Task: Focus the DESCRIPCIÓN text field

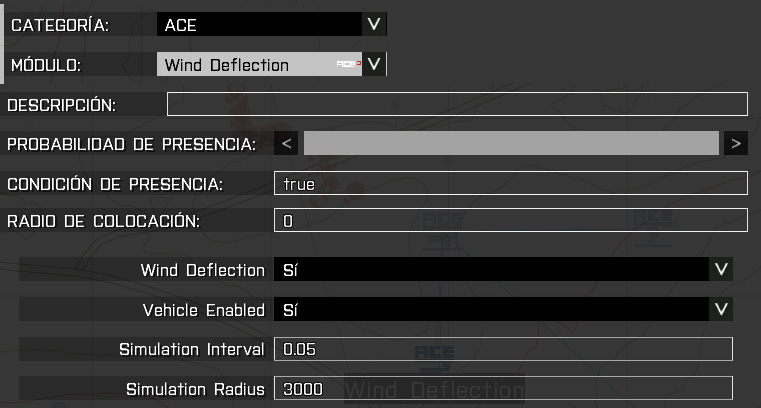Action: tap(457, 104)
